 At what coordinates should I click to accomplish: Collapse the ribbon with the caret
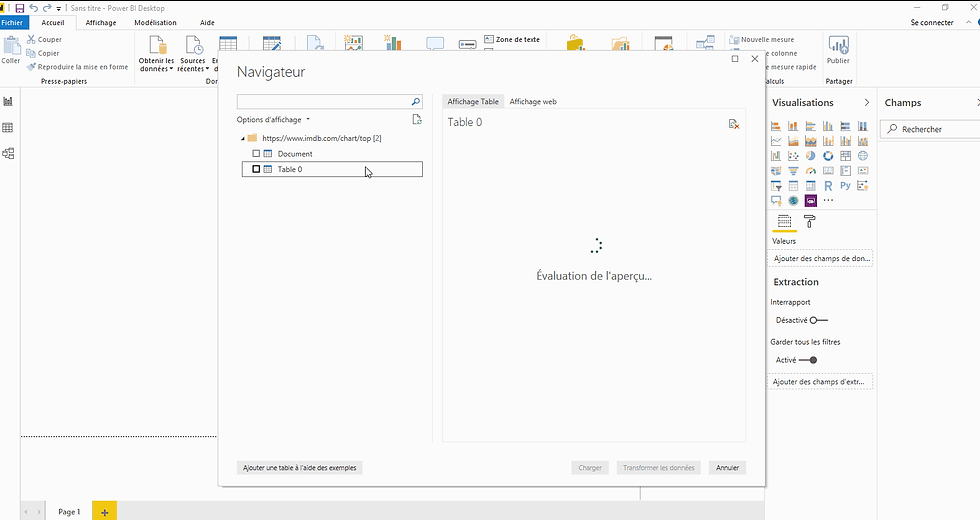968,22
